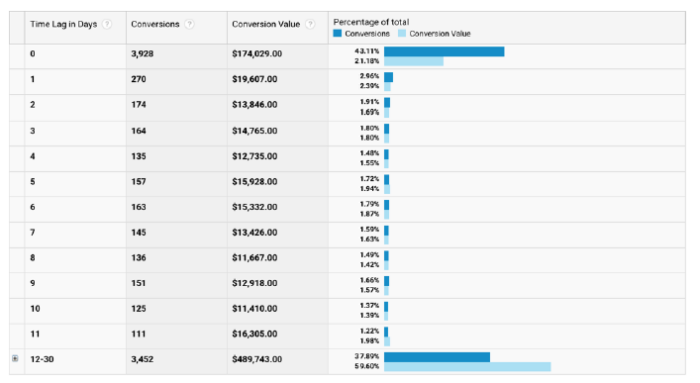Sort by Time Lag in Days column
This screenshot has width=700, height=383.
pyautogui.click(x=63, y=24)
